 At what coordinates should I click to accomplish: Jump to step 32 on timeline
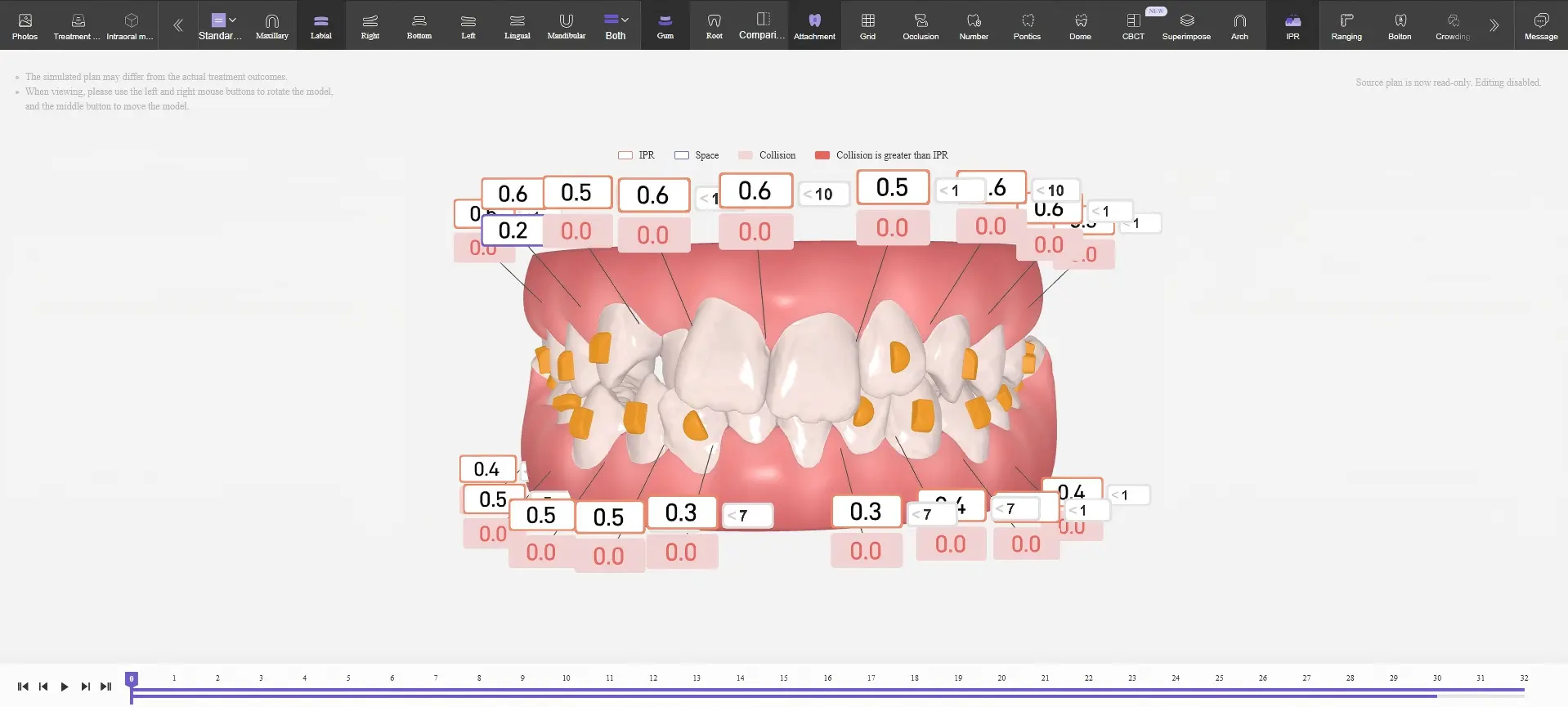1524,678
